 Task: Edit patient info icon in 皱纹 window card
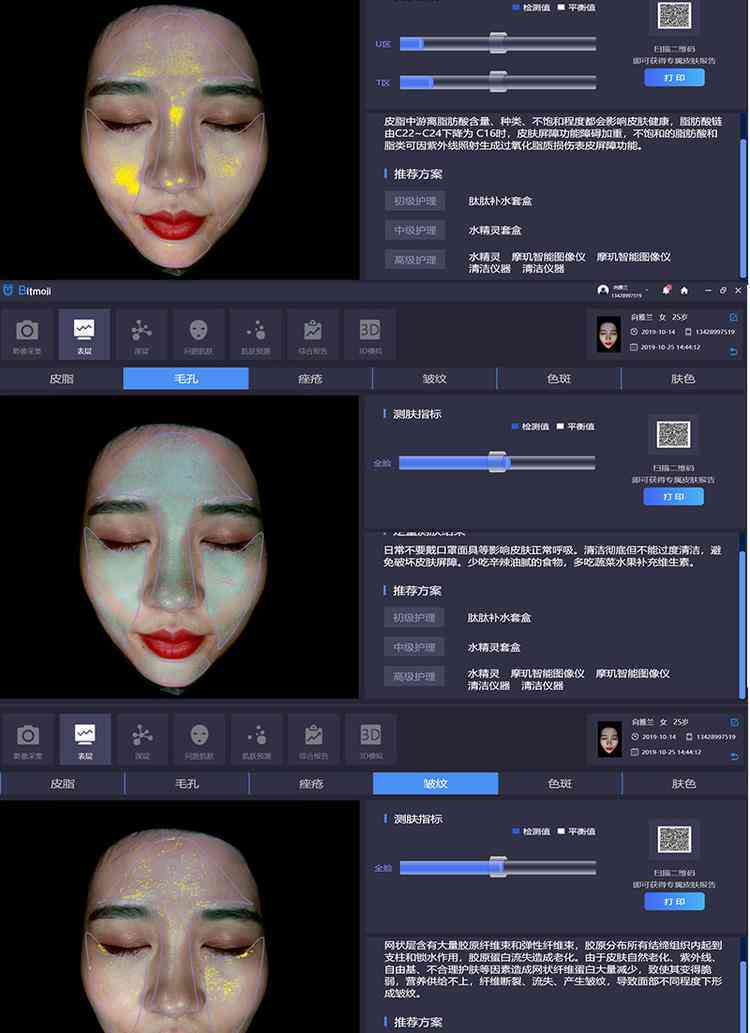[x=734, y=723]
